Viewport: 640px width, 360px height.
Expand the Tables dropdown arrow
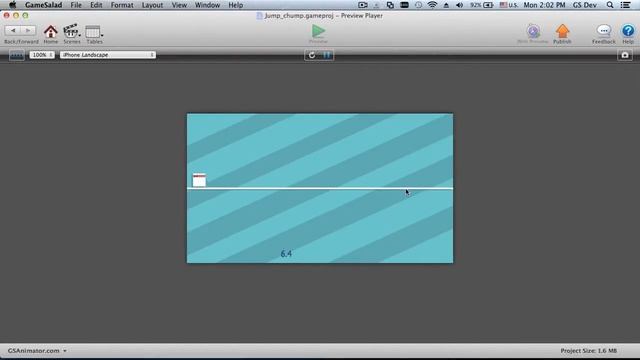102,35
